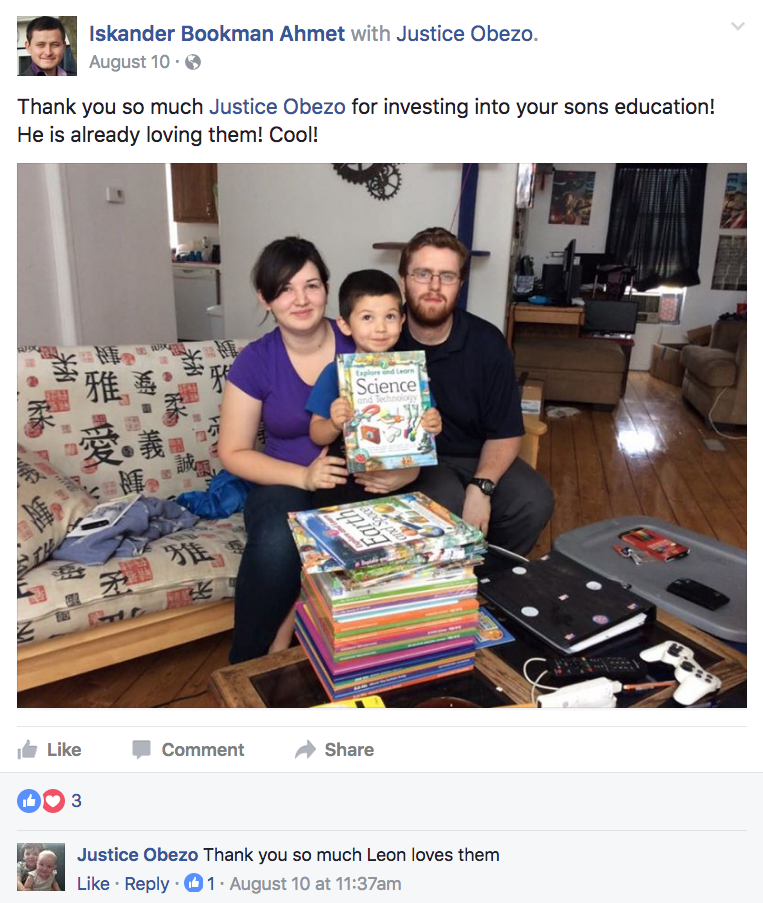This screenshot has height=903, width=763.
Task: Click the Share arrow icon
Action: [x=305, y=749]
